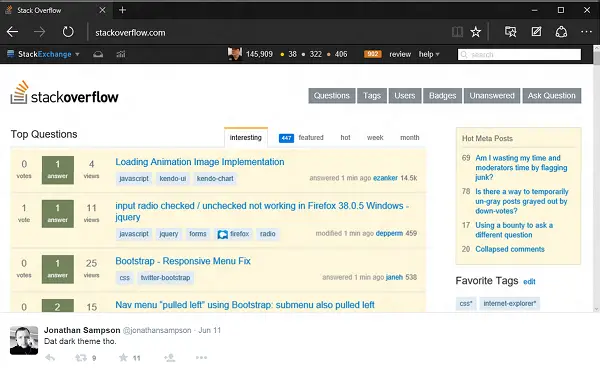The width and height of the screenshot is (600, 376).
Task: Add page to favorites star
Action: coord(476,32)
